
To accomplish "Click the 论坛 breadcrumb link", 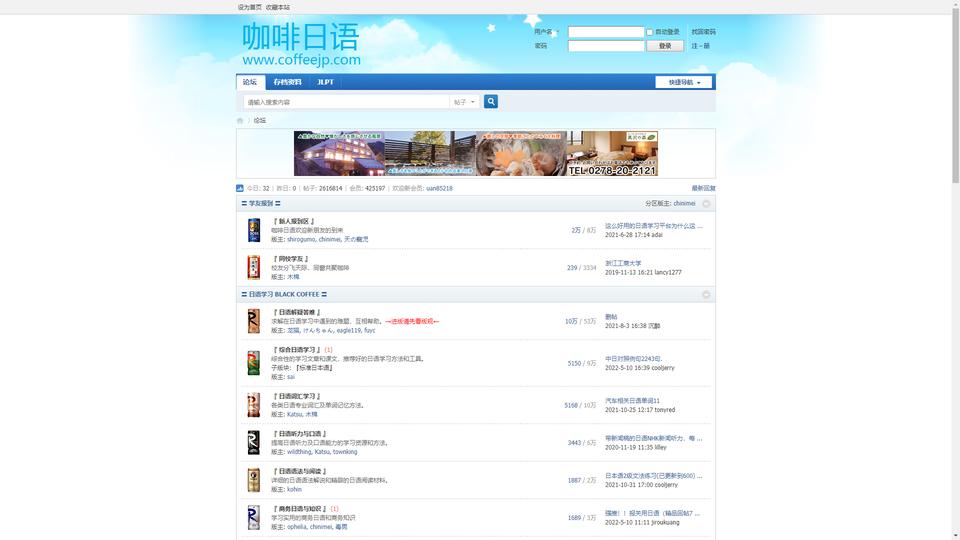I will tap(260, 121).
